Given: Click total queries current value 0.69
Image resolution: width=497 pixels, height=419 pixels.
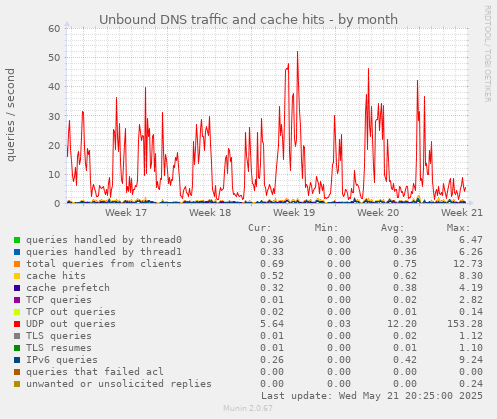Looking at the screenshot, I should tap(272, 264).
